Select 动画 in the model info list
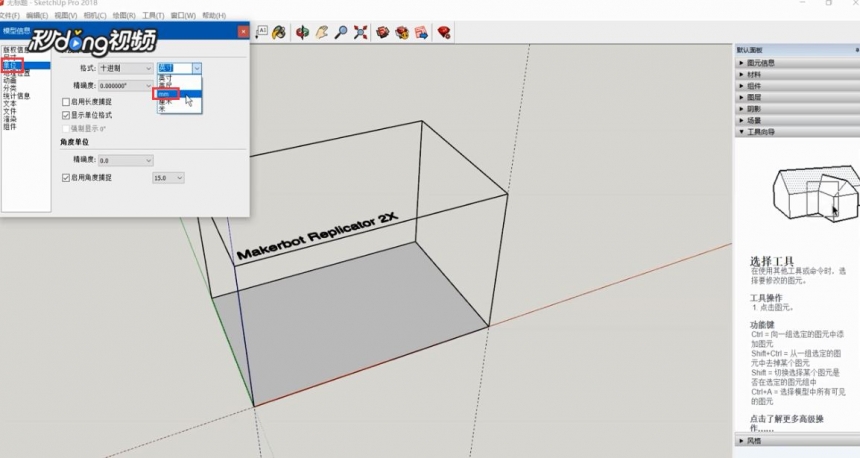860x458 pixels. point(26,81)
